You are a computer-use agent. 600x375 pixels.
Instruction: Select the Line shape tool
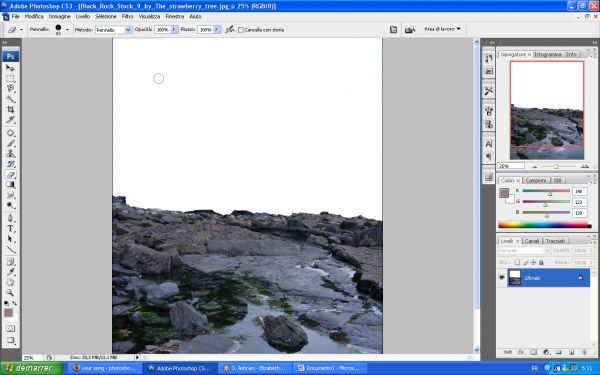10,249
